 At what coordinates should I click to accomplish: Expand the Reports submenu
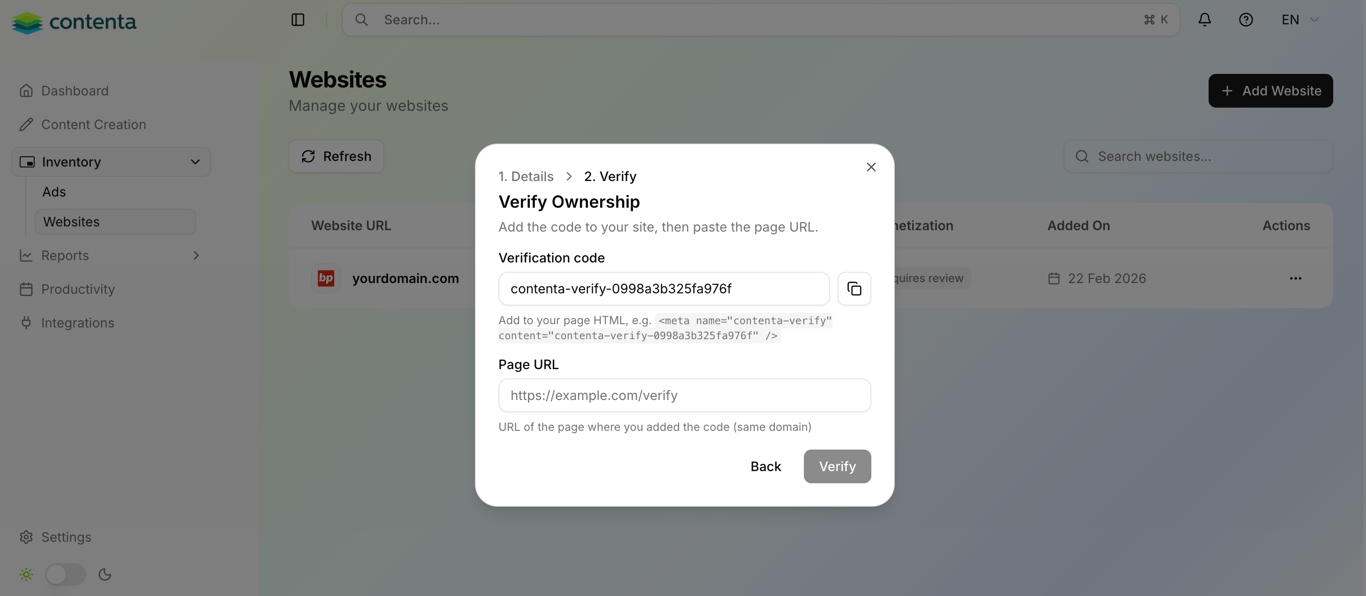(x=195, y=256)
